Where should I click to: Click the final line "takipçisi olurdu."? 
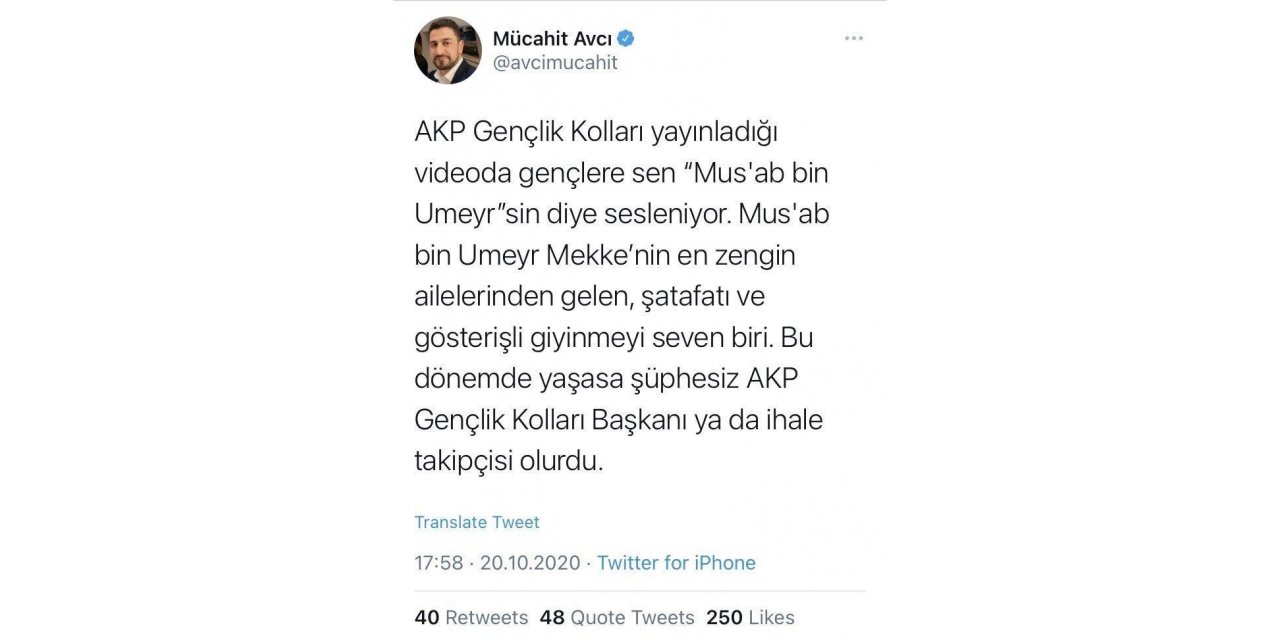tap(510, 461)
